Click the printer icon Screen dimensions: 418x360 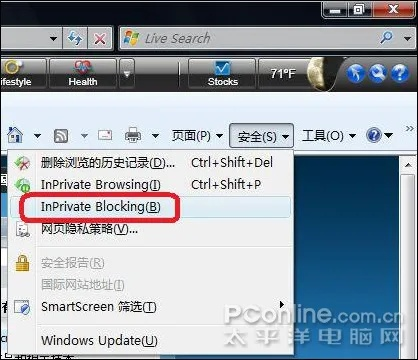pyautogui.click(x=133, y=135)
